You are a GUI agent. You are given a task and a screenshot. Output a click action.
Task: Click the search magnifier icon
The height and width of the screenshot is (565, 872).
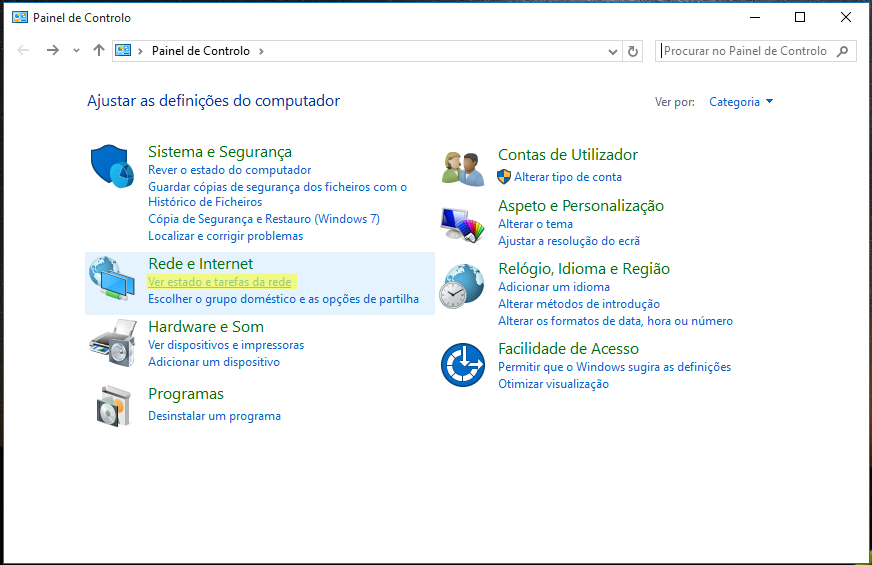click(843, 51)
